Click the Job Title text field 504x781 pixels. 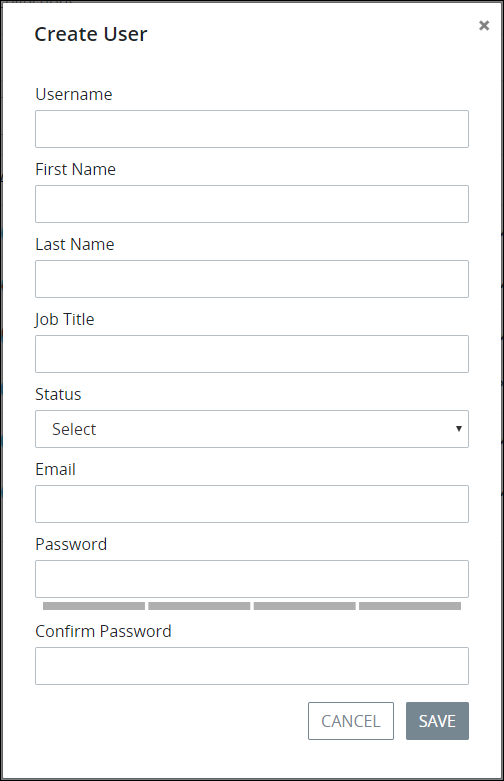click(x=252, y=354)
